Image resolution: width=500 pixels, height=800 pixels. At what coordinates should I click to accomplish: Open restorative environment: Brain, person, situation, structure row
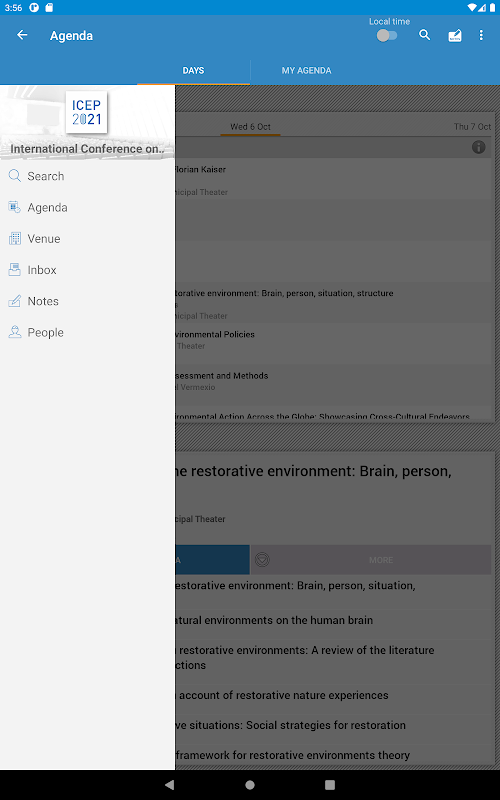[333, 304]
